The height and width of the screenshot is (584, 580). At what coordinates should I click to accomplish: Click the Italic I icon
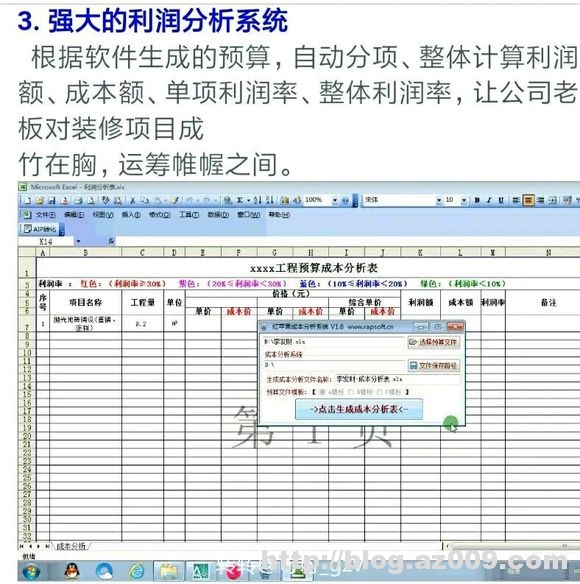tap(489, 200)
